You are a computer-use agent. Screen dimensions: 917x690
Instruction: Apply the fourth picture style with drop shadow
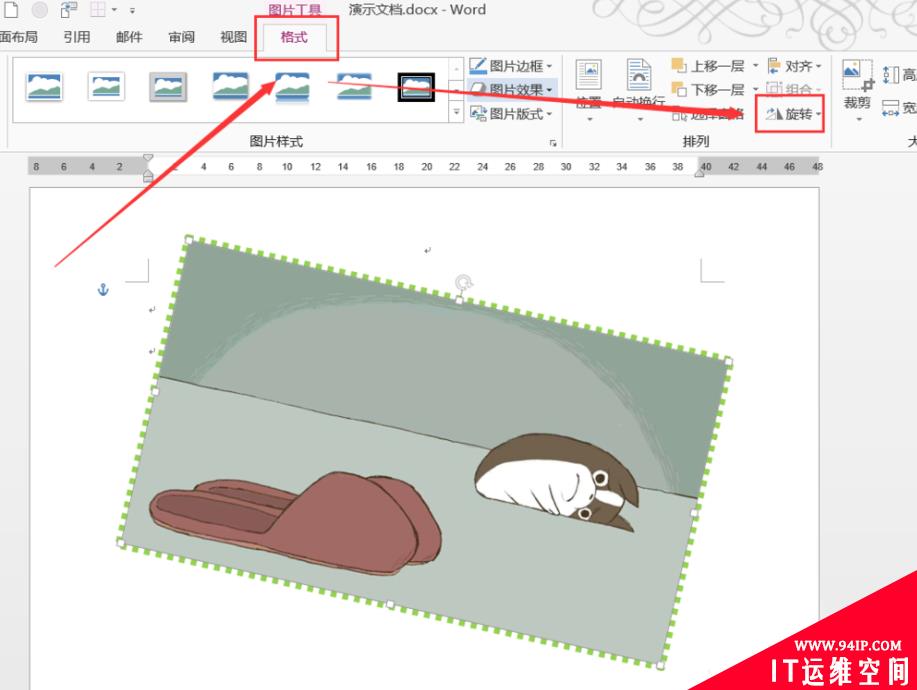tap(230, 86)
